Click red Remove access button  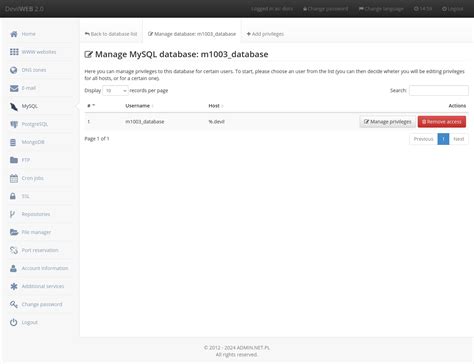click(442, 122)
